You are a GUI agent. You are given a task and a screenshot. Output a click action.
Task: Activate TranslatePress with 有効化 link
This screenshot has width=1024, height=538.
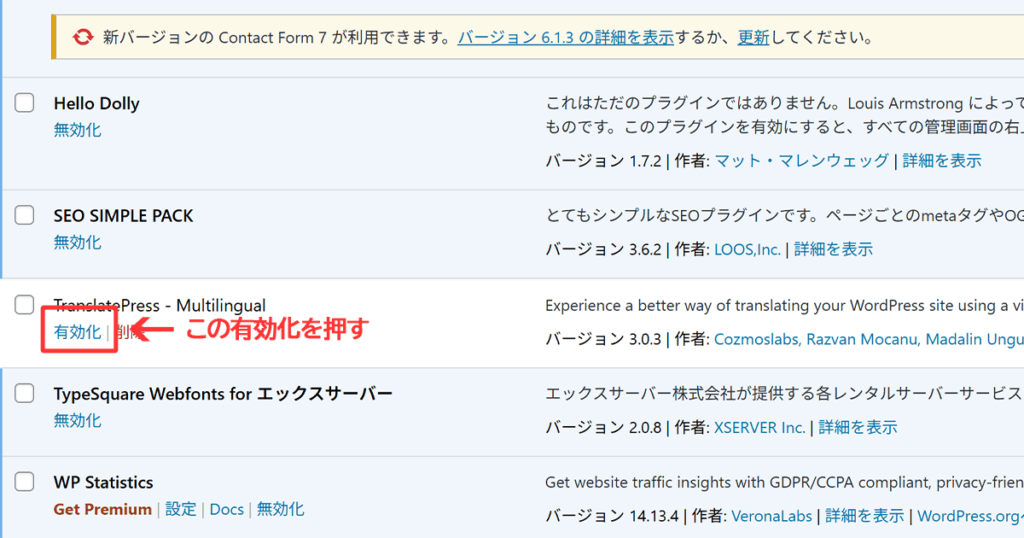click(x=77, y=332)
